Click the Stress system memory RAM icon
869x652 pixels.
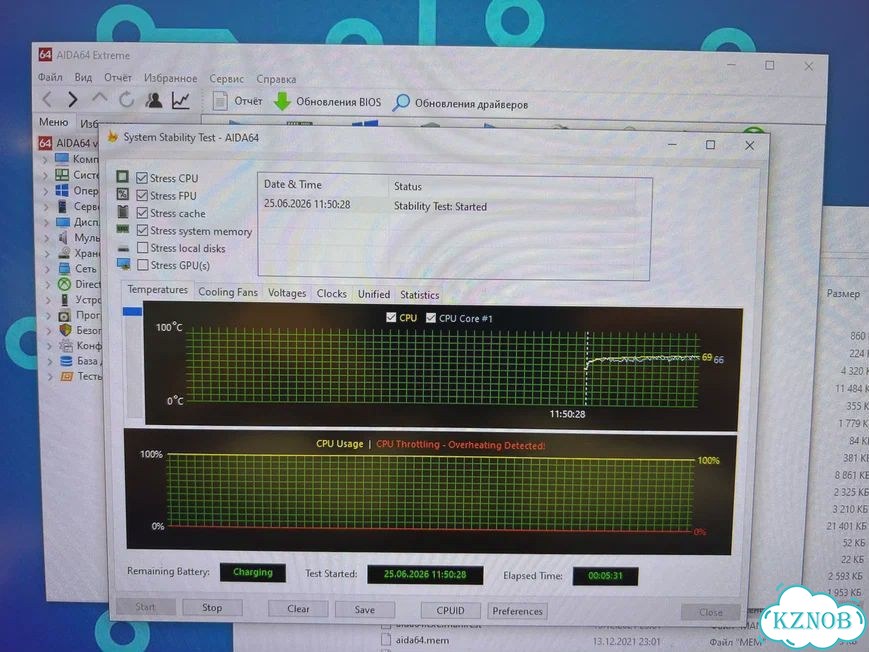pyautogui.click(x=122, y=229)
